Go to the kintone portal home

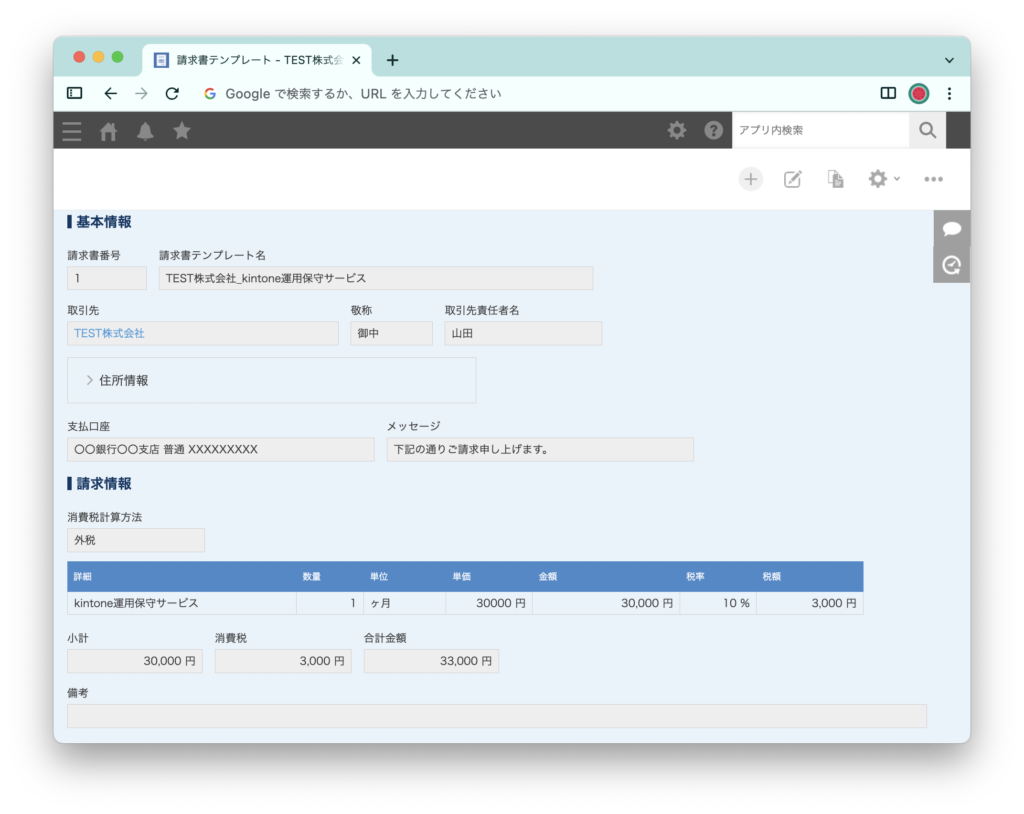click(108, 131)
